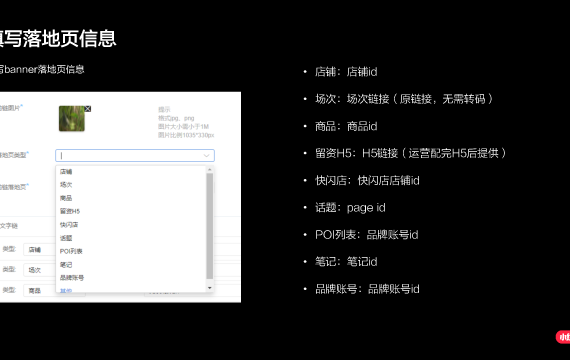Open the 类型 field showing 商品
Image resolution: width=570 pixels, height=360 pixels.
click(x=39, y=291)
